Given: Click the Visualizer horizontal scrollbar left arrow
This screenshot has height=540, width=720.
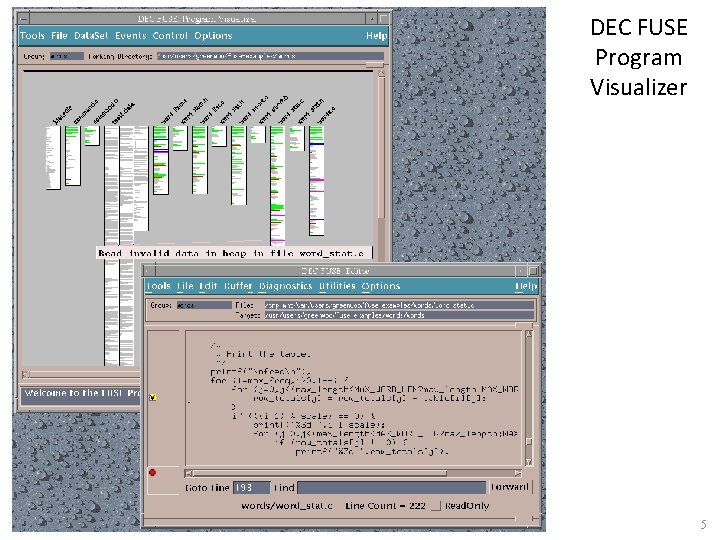Looking at the screenshot, I should (26, 374).
